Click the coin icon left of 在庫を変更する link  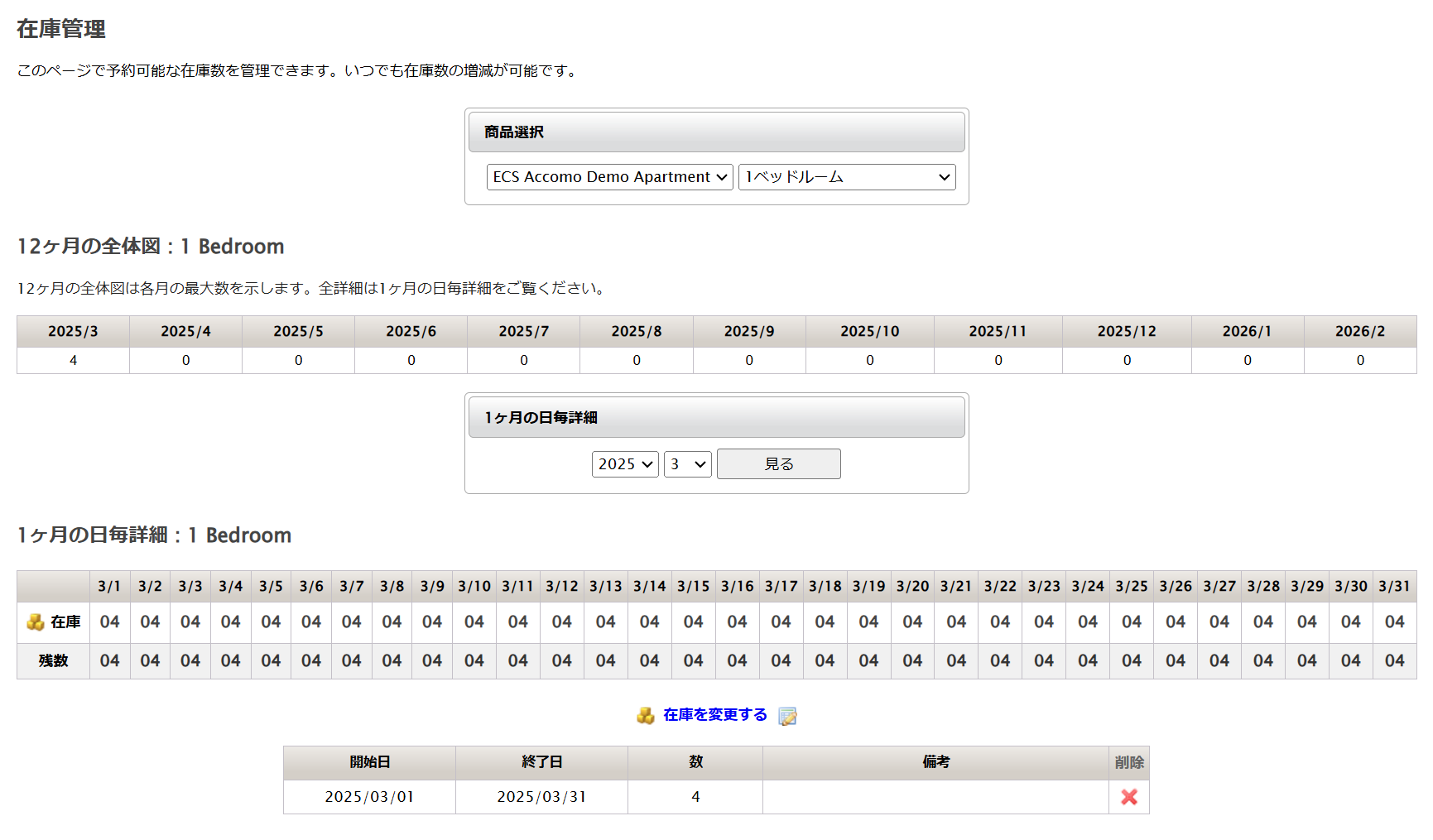point(645,715)
